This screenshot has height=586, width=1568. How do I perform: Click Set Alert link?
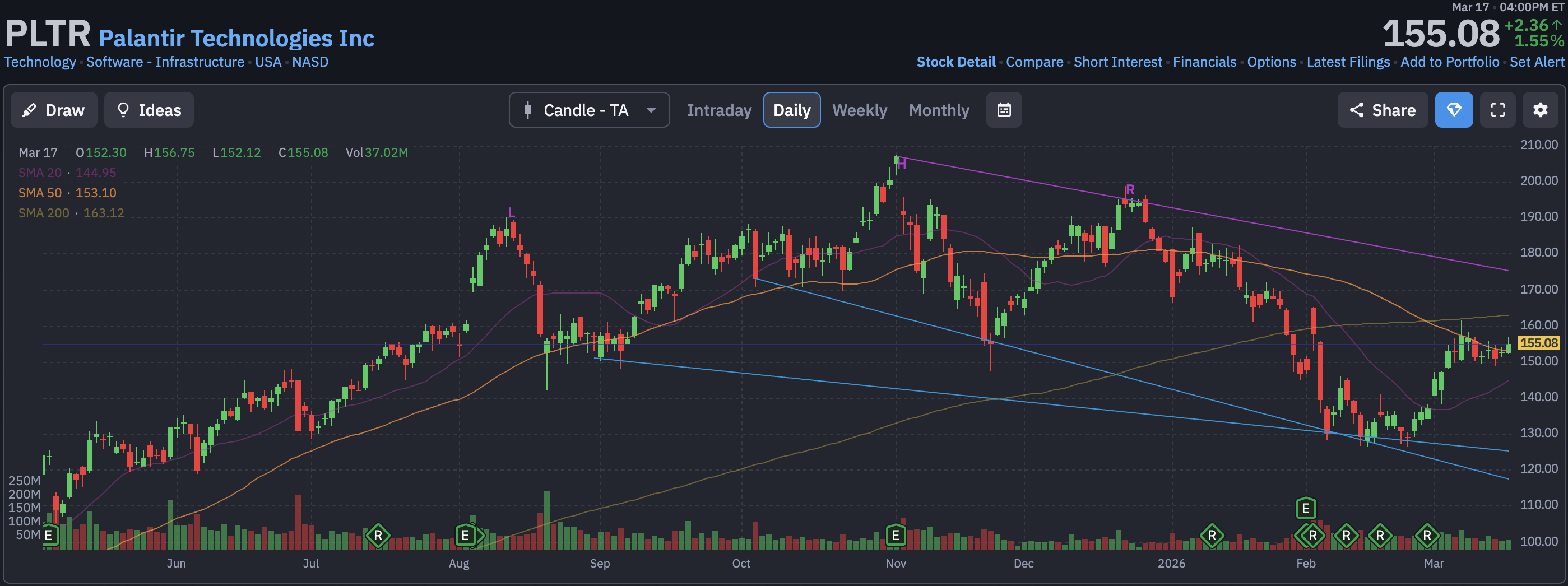point(1537,62)
